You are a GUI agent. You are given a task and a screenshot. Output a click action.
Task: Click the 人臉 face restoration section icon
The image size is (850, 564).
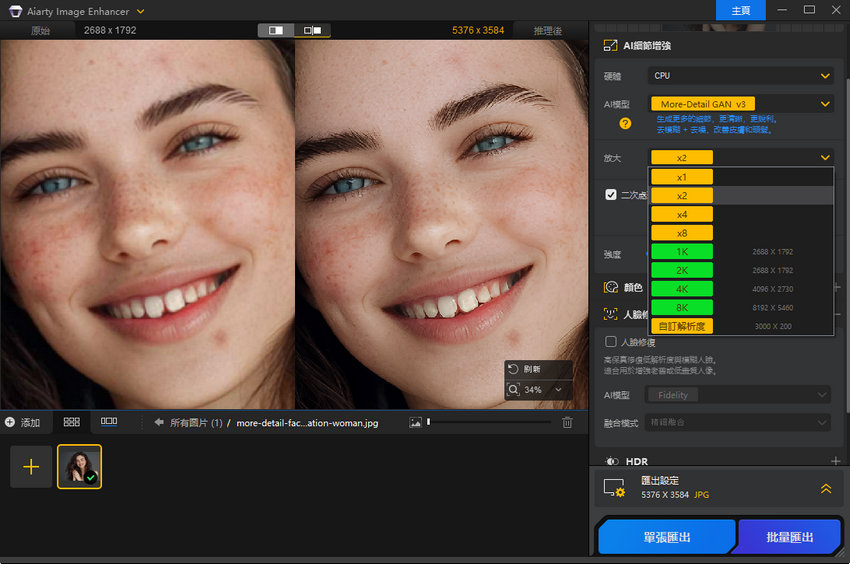click(611, 314)
